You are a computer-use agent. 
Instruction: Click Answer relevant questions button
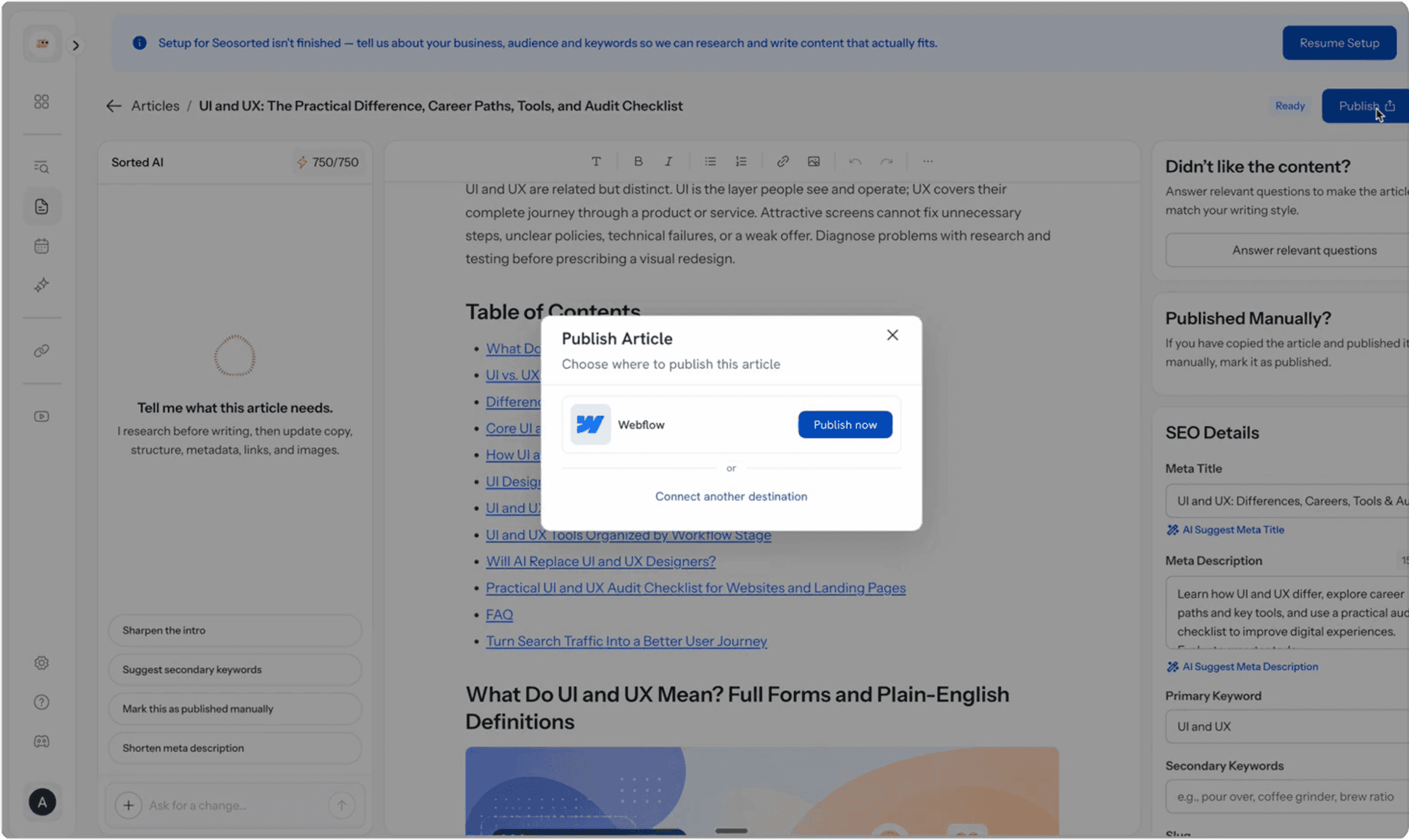[x=1287, y=250]
